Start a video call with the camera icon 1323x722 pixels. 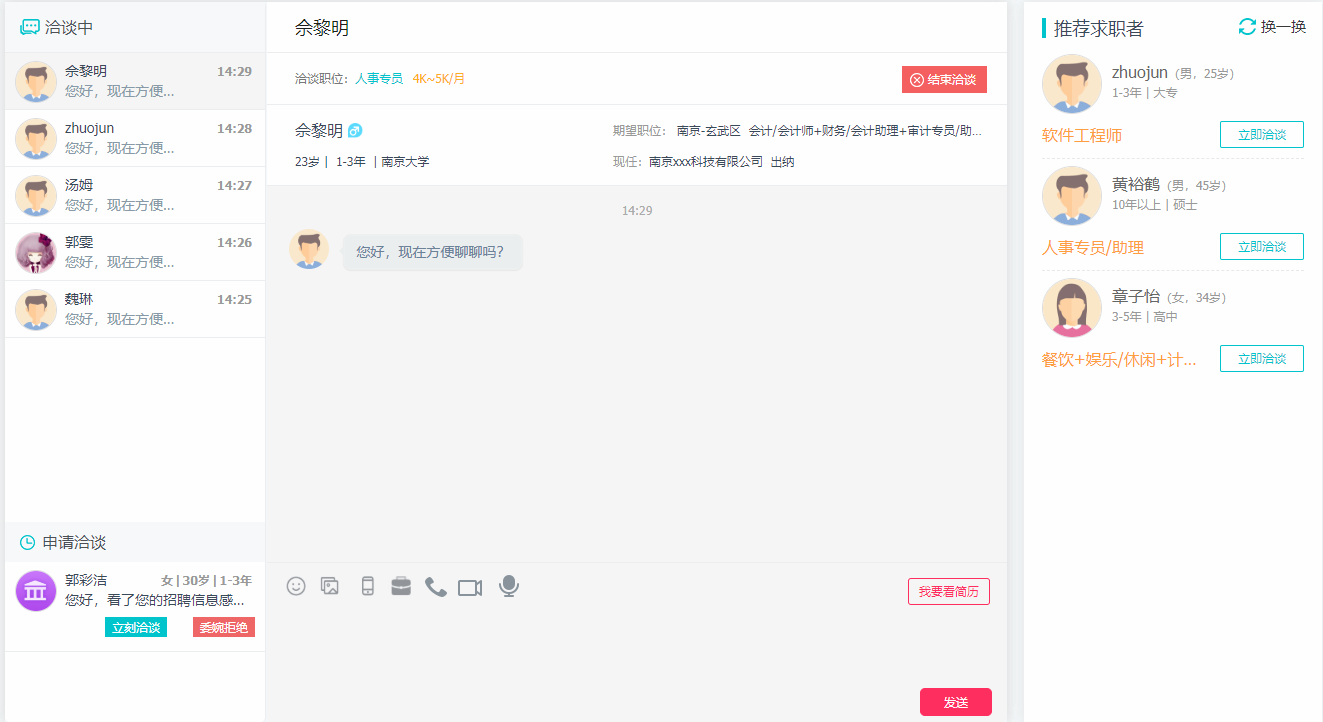pos(471,586)
